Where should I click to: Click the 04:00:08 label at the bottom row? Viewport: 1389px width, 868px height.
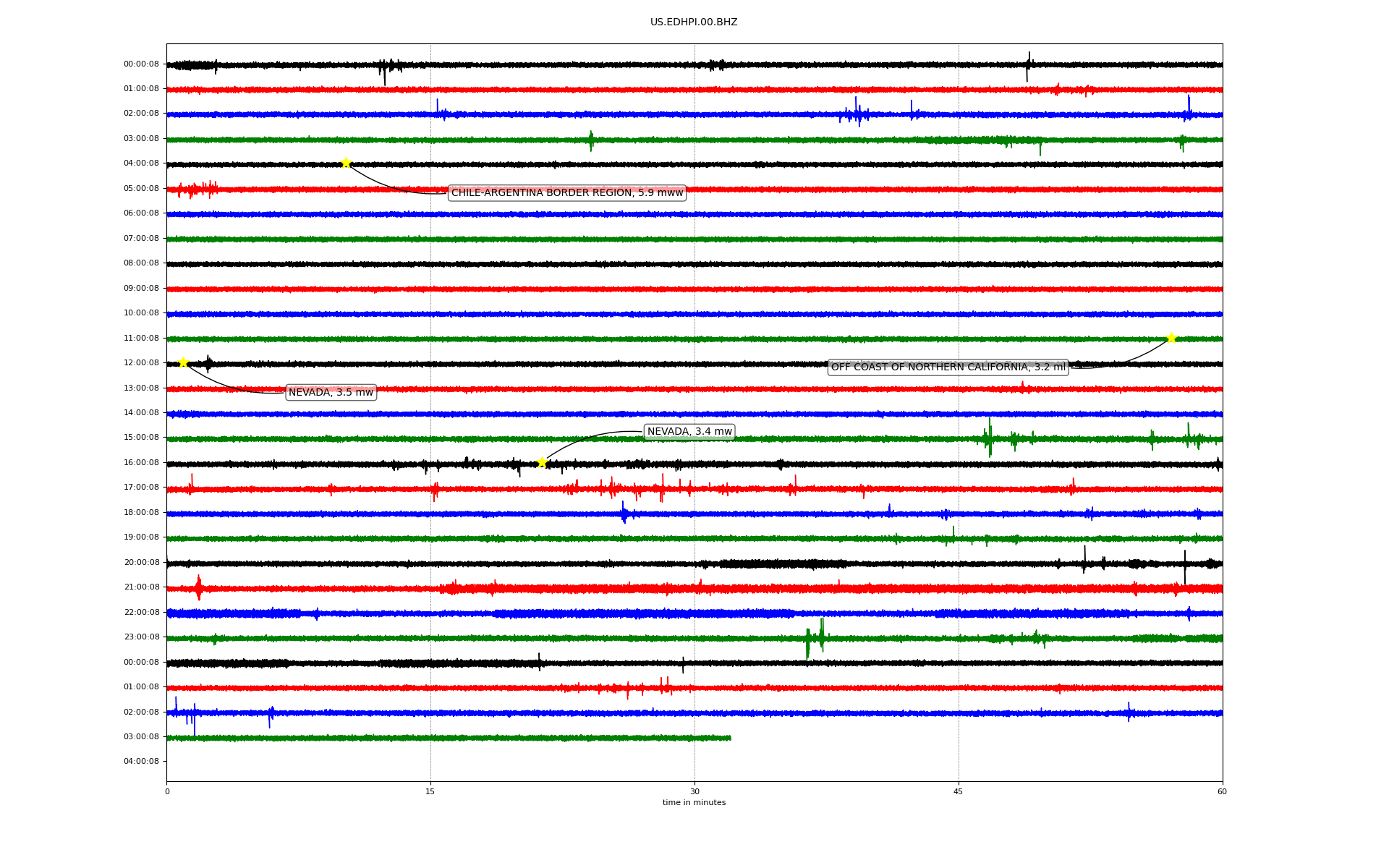pos(141,762)
